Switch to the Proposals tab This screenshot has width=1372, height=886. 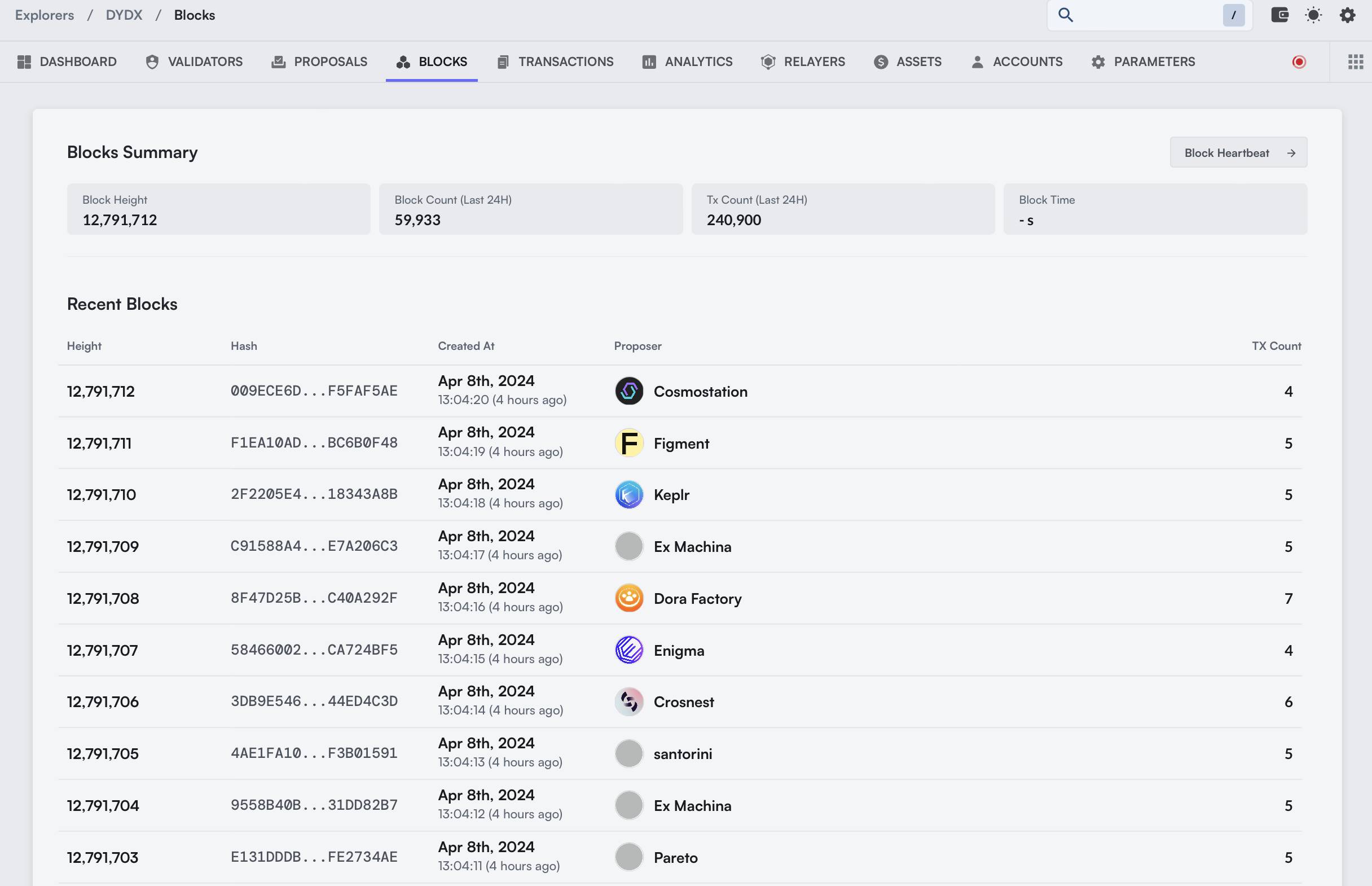(x=319, y=62)
